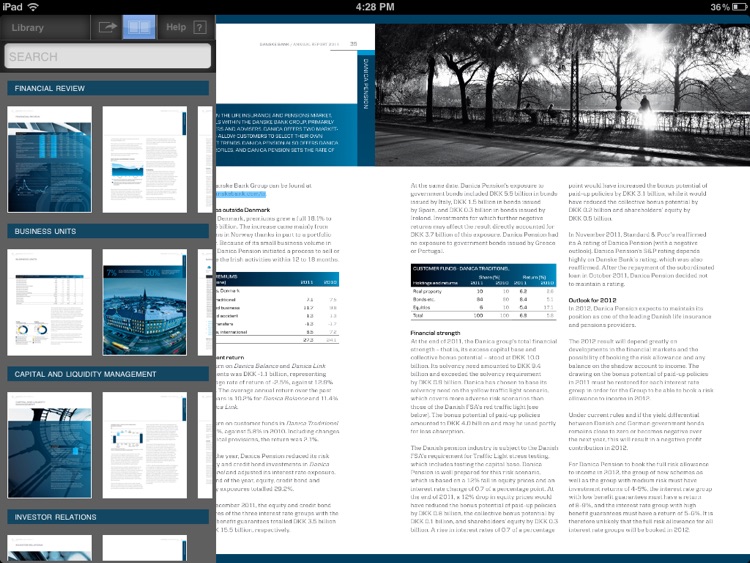Tap the vertical Danica Pension banner label

click(366, 84)
